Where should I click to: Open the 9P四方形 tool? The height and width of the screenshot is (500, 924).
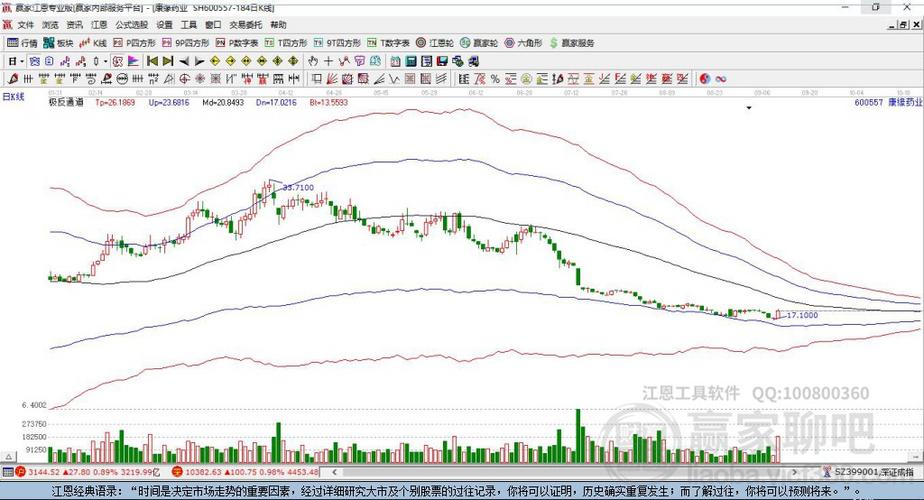point(186,43)
